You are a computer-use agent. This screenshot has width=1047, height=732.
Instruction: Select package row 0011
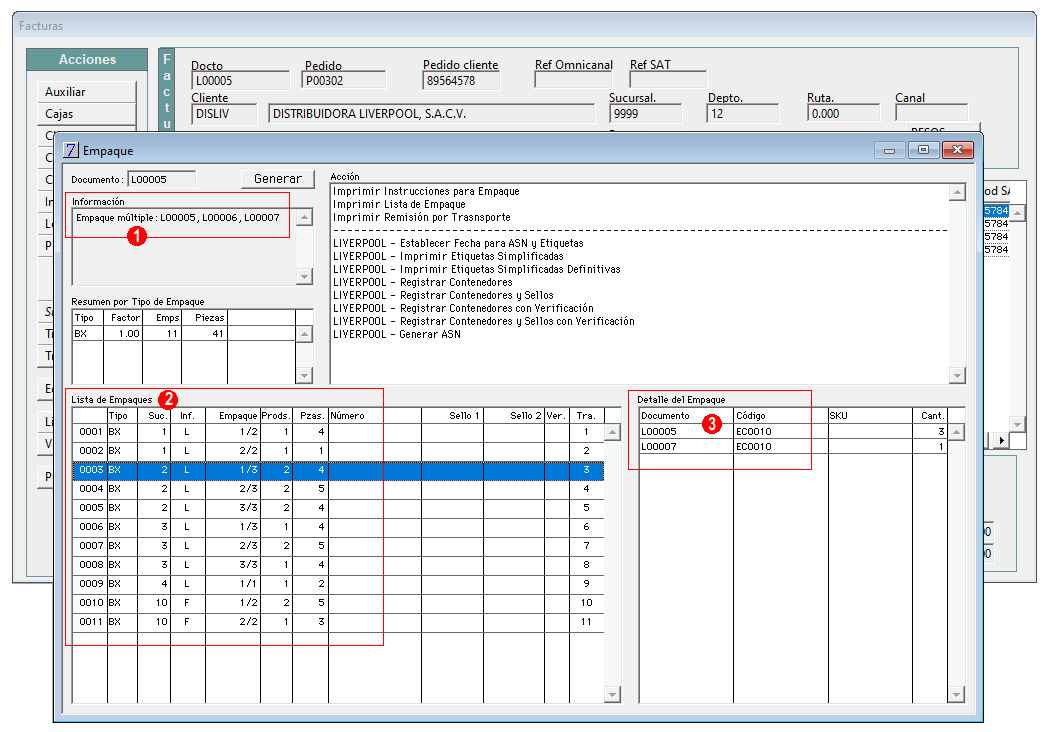338,622
